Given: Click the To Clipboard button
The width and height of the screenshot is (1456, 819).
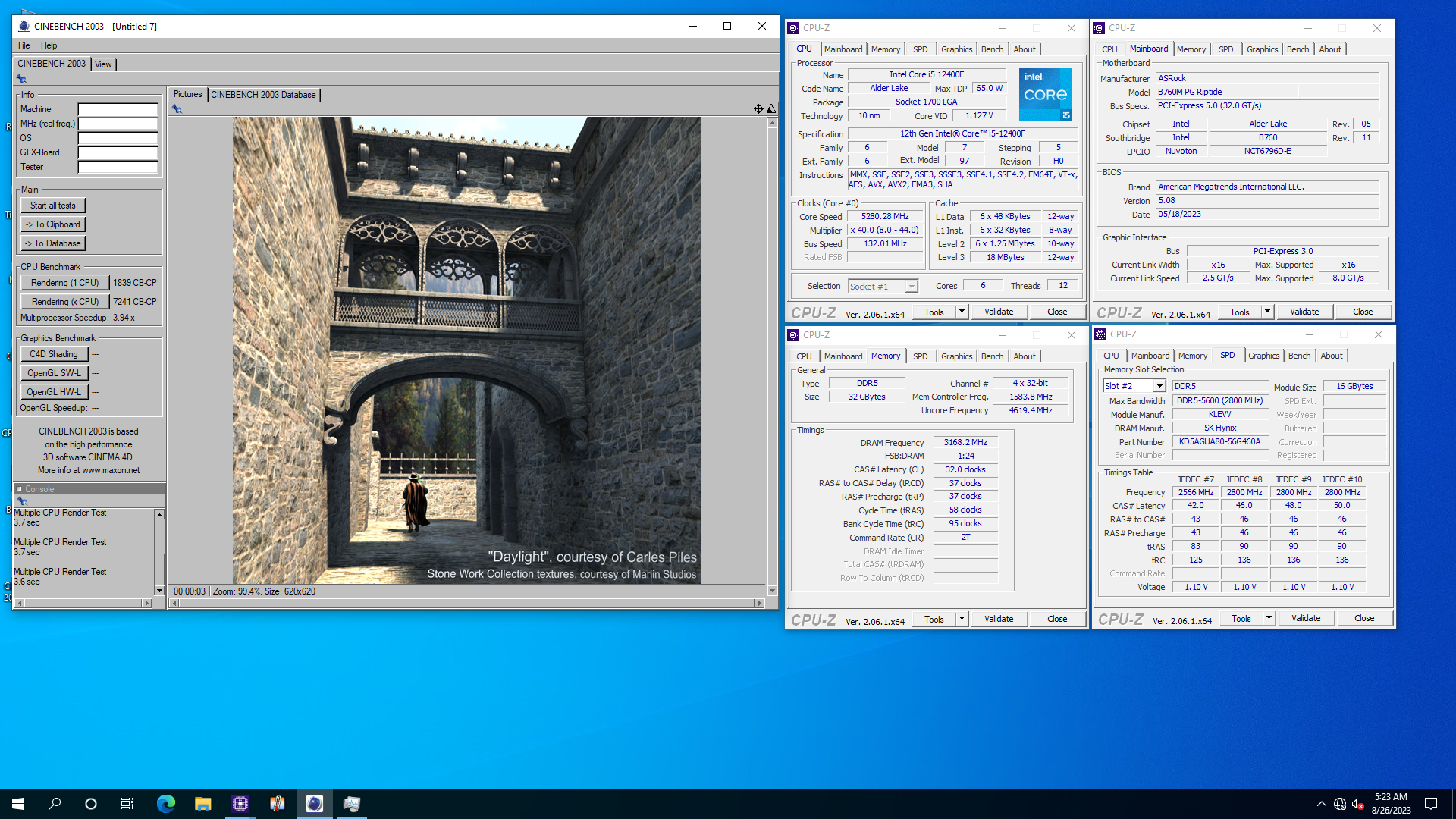Looking at the screenshot, I should (x=53, y=224).
